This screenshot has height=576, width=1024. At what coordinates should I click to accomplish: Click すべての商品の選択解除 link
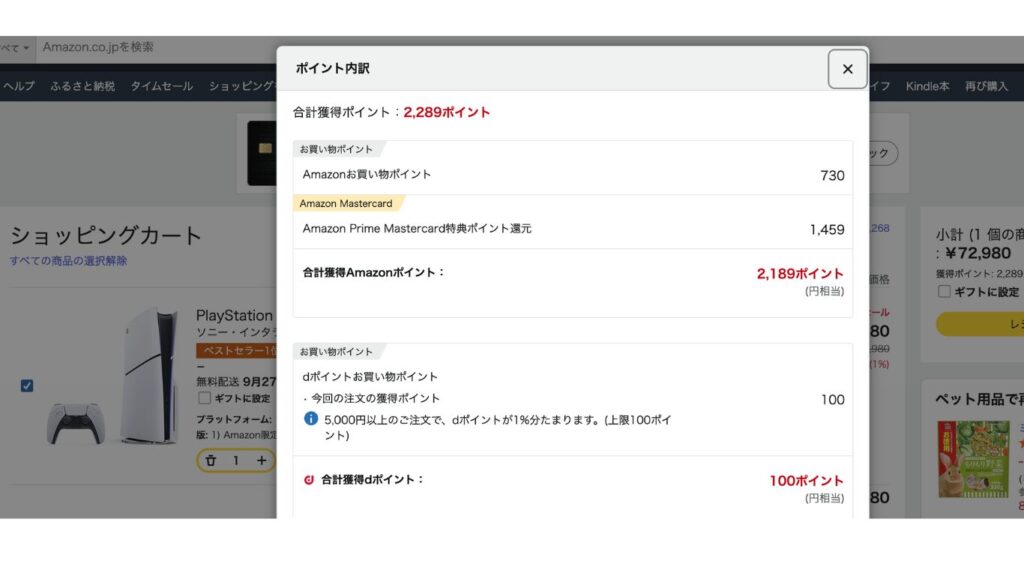coord(68,261)
